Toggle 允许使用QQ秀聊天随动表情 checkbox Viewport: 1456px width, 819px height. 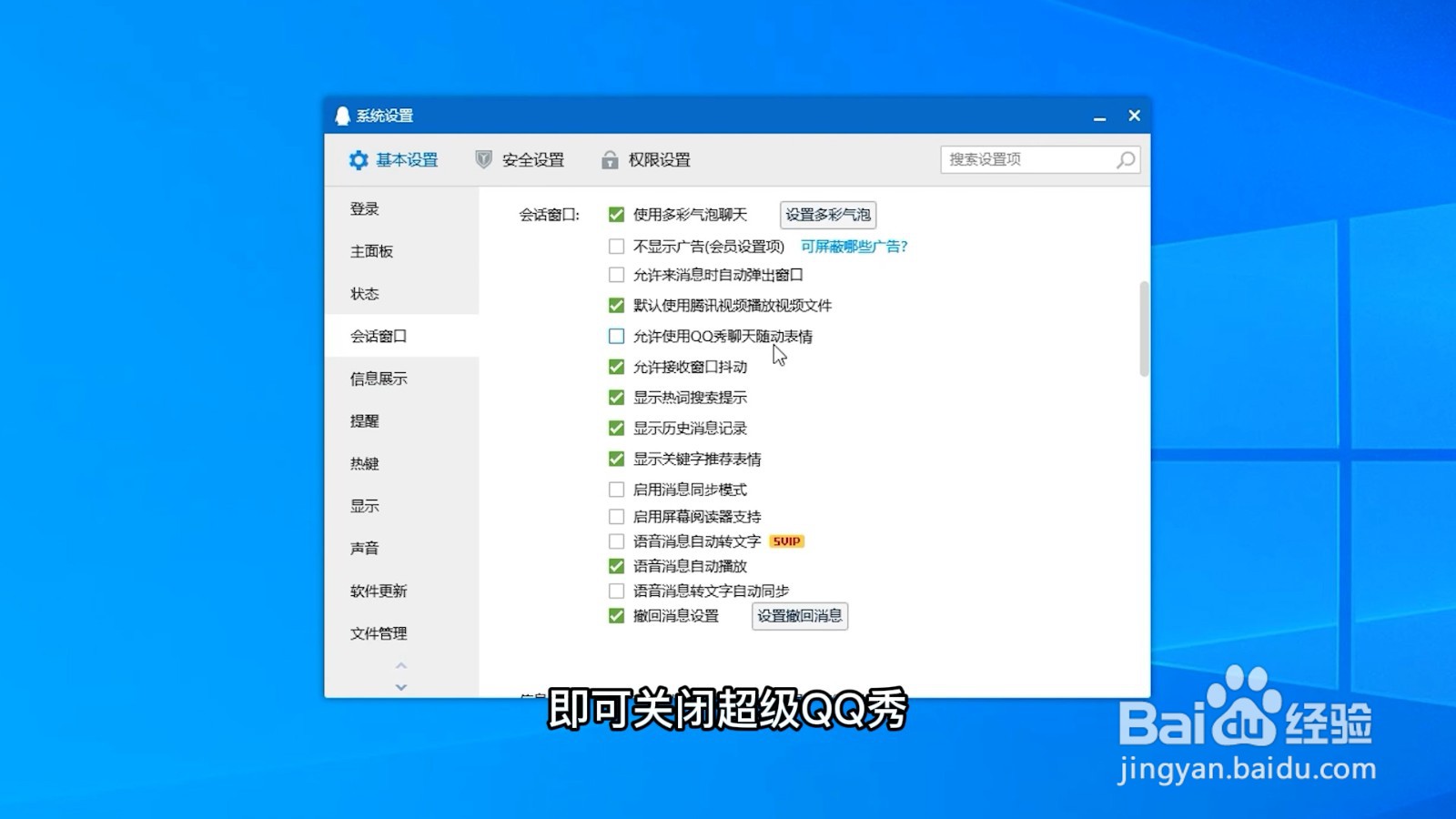(x=616, y=337)
